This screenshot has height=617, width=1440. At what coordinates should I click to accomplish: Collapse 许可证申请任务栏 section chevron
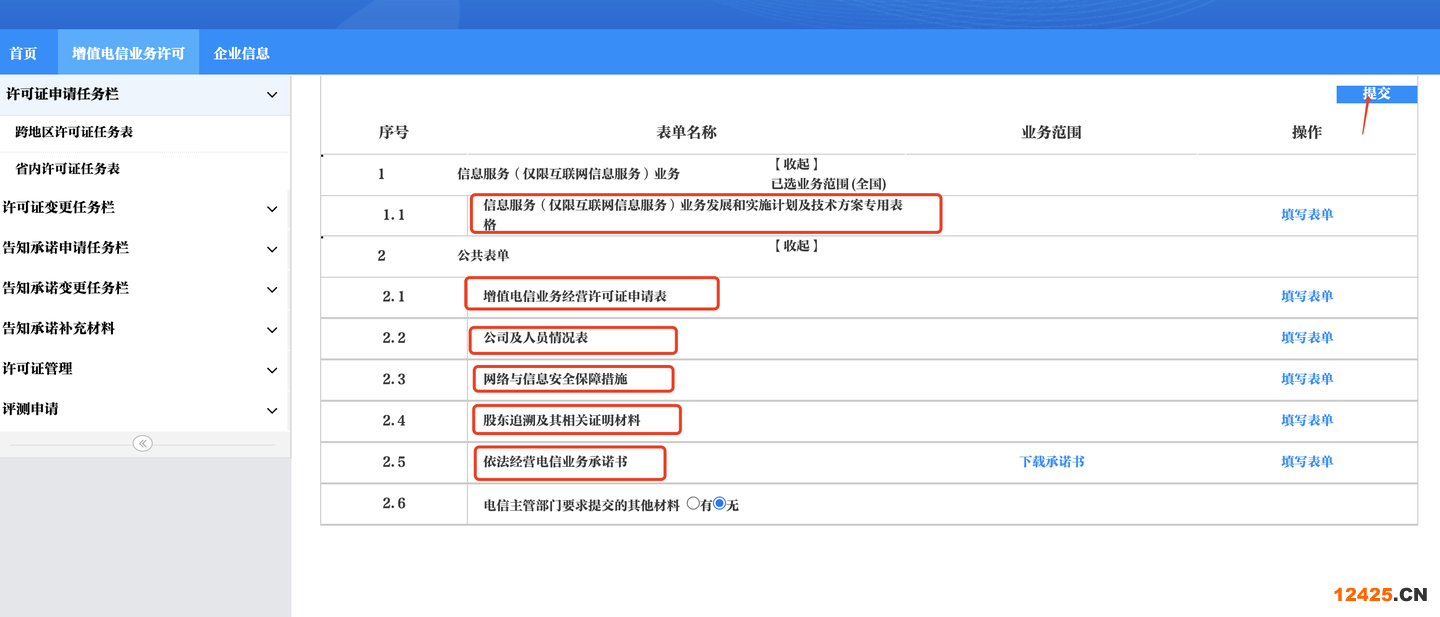click(271, 95)
